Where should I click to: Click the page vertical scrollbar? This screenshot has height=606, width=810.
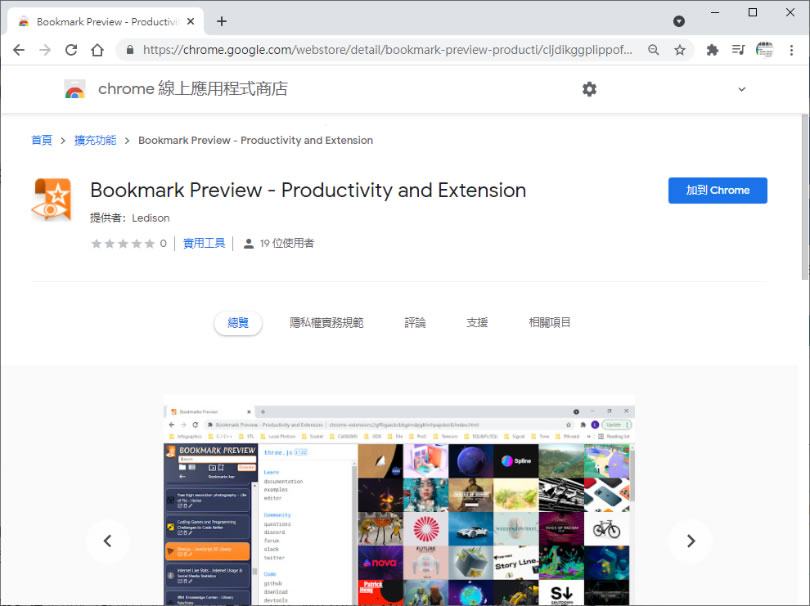pos(805,197)
